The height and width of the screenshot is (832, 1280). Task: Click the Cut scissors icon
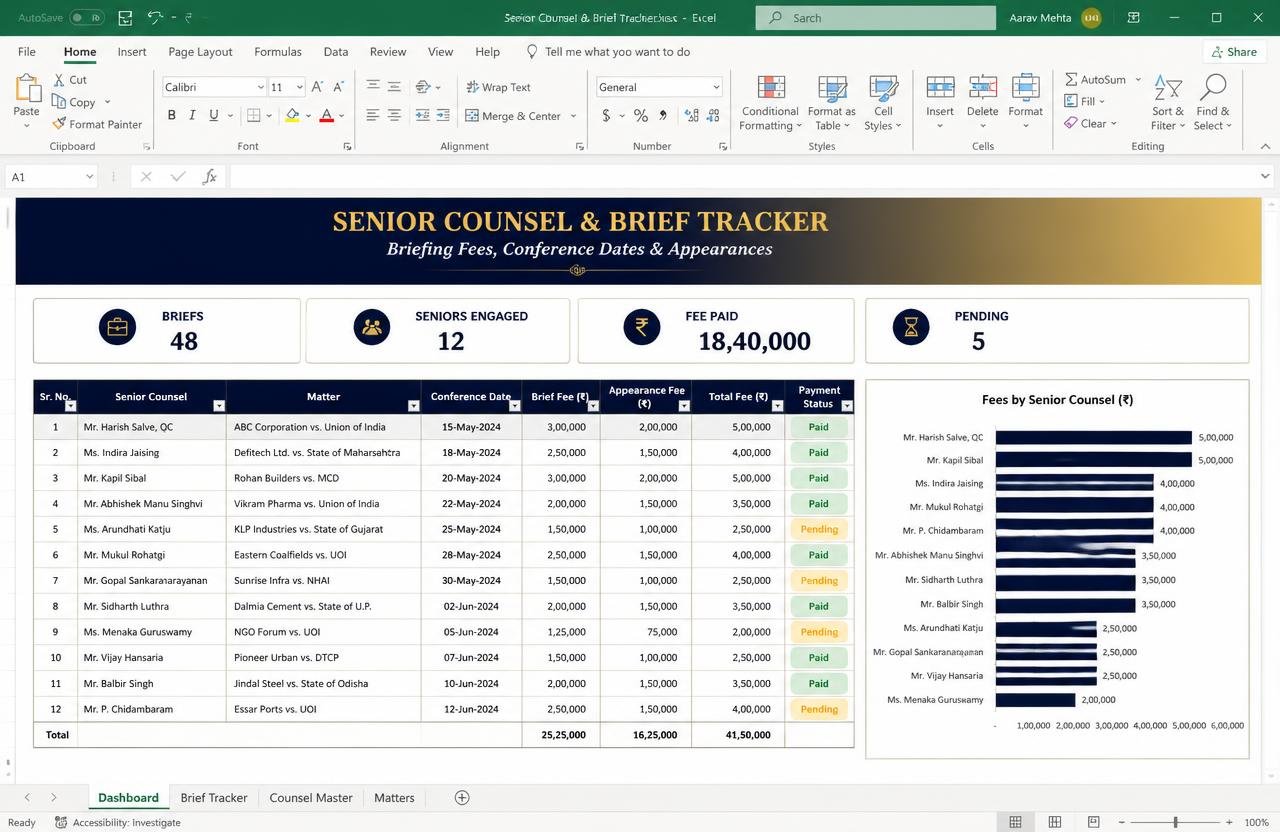pos(59,80)
